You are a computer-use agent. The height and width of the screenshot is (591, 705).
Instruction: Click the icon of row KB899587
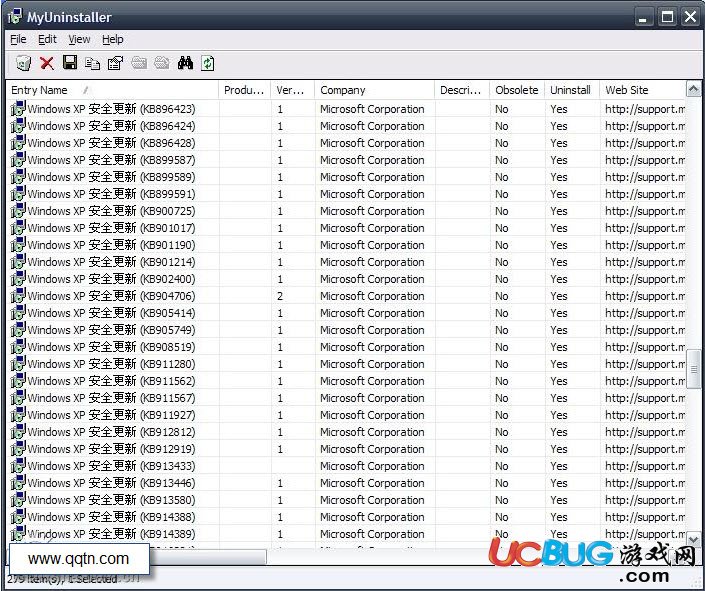(18, 160)
